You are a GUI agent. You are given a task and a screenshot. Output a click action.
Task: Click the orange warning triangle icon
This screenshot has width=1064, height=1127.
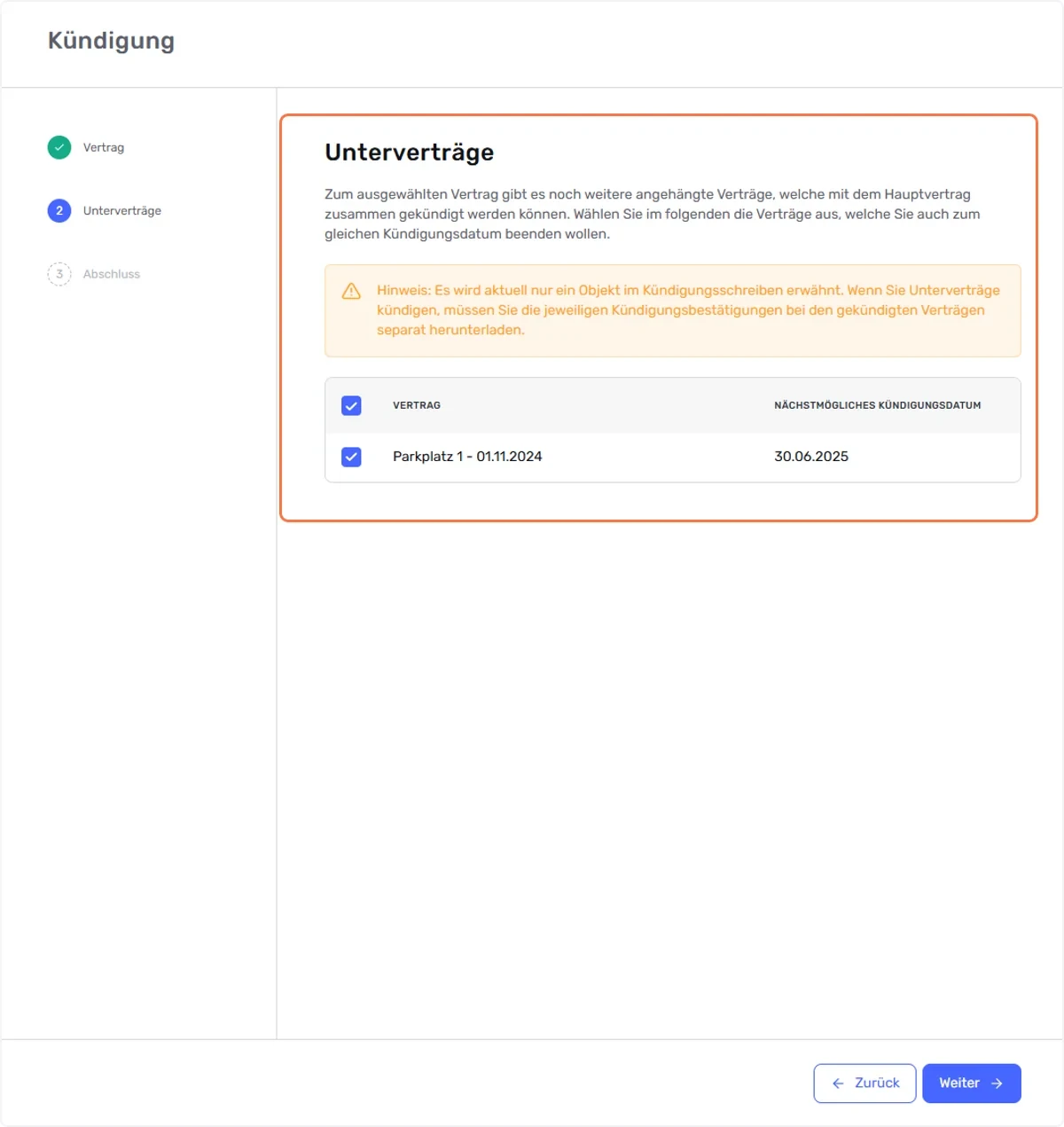click(x=351, y=291)
